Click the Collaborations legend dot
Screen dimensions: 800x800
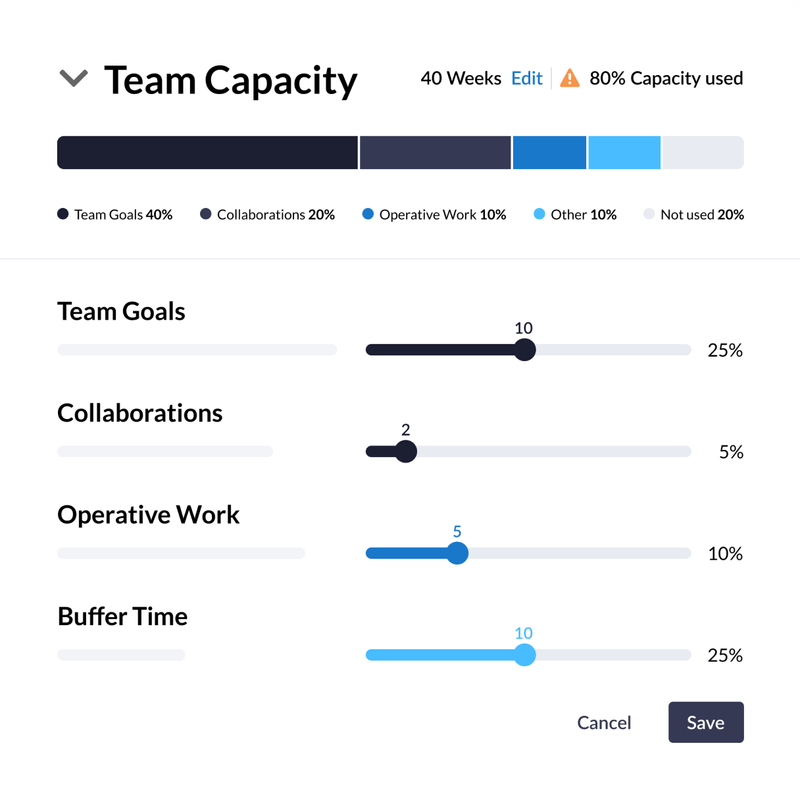click(x=206, y=214)
